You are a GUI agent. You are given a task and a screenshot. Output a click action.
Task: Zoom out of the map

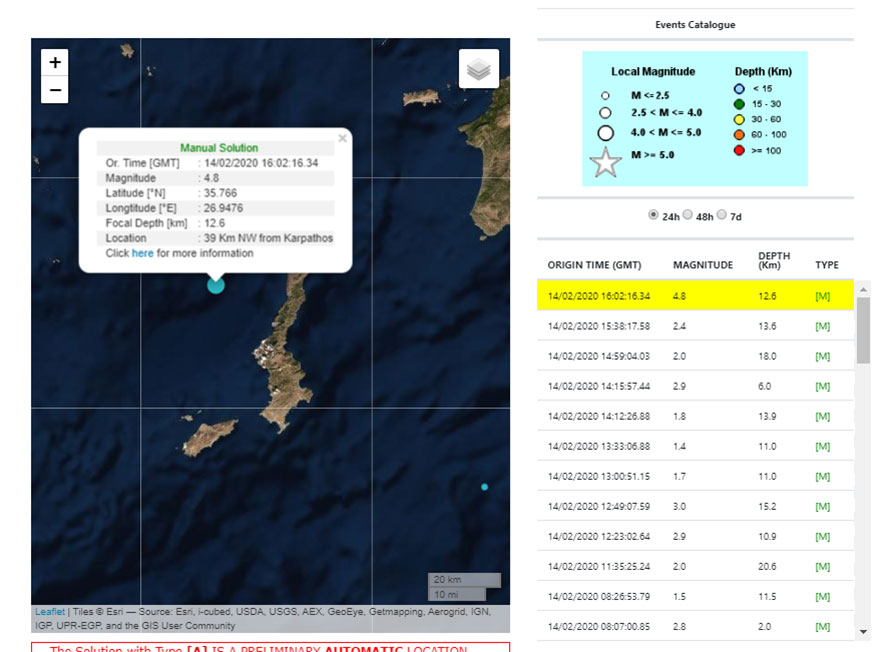coord(55,90)
